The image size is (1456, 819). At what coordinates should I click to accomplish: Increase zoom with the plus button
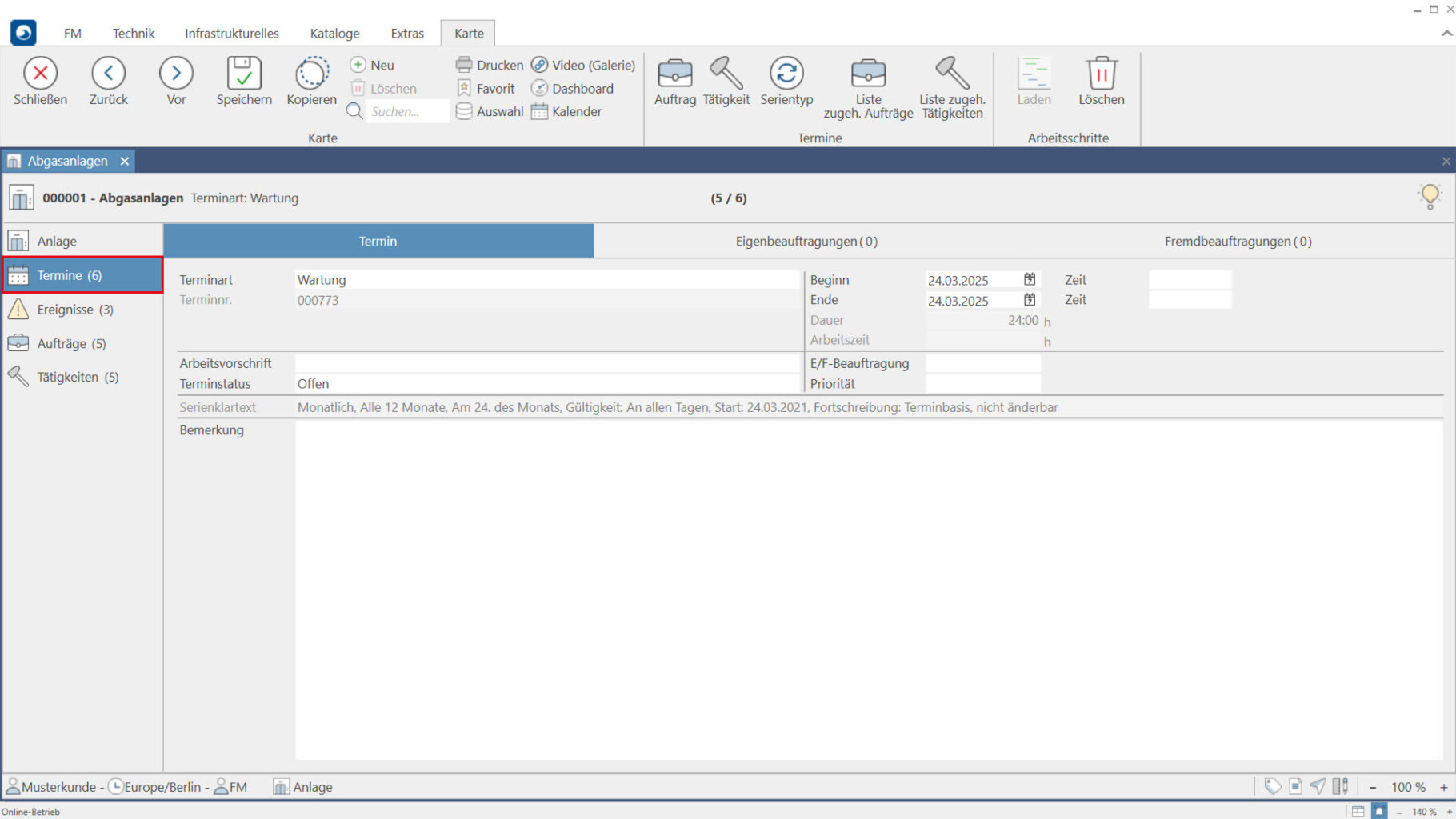pyautogui.click(x=1444, y=787)
